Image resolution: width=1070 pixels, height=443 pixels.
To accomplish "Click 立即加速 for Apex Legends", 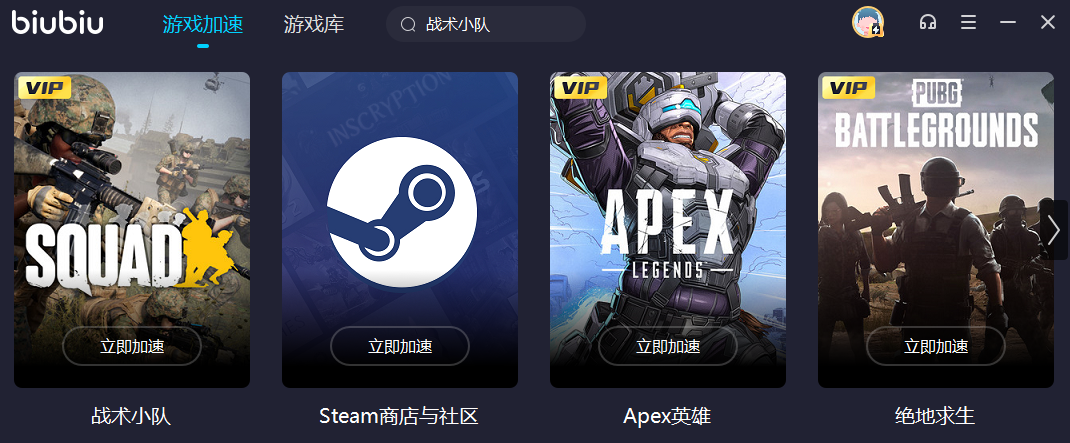I will [668, 346].
